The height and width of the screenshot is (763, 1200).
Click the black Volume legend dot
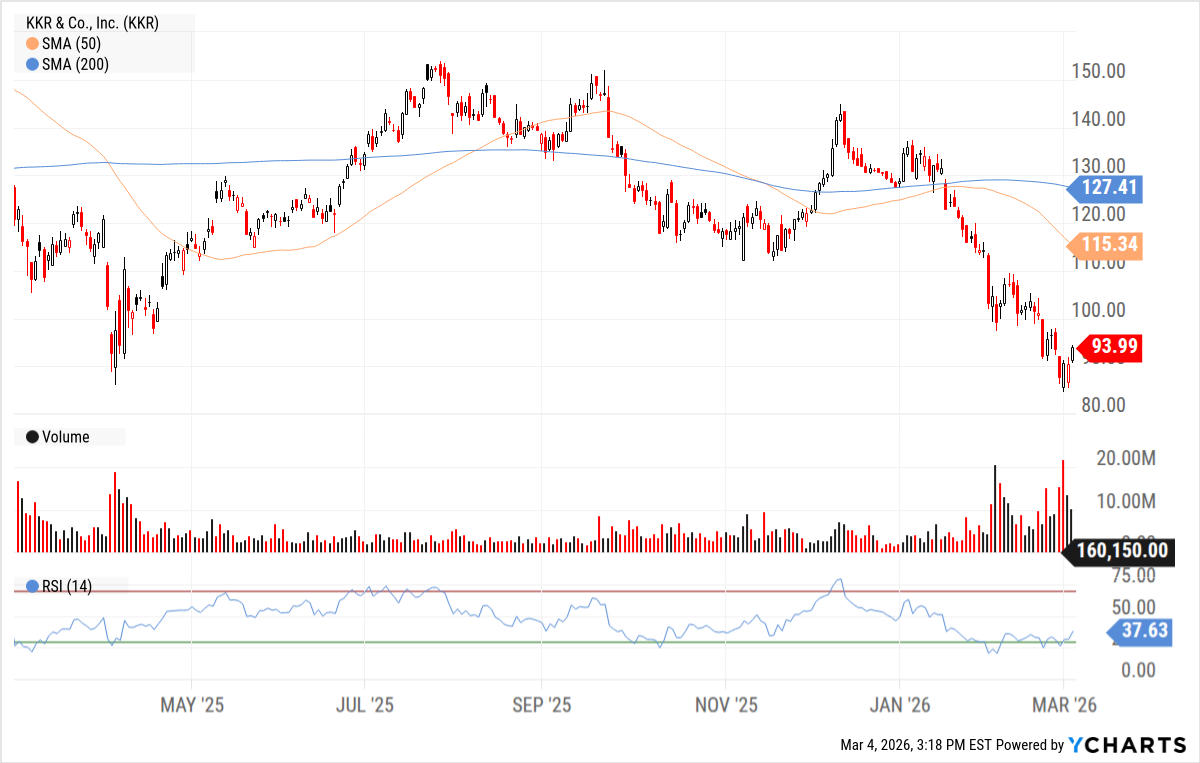(x=32, y=437)
